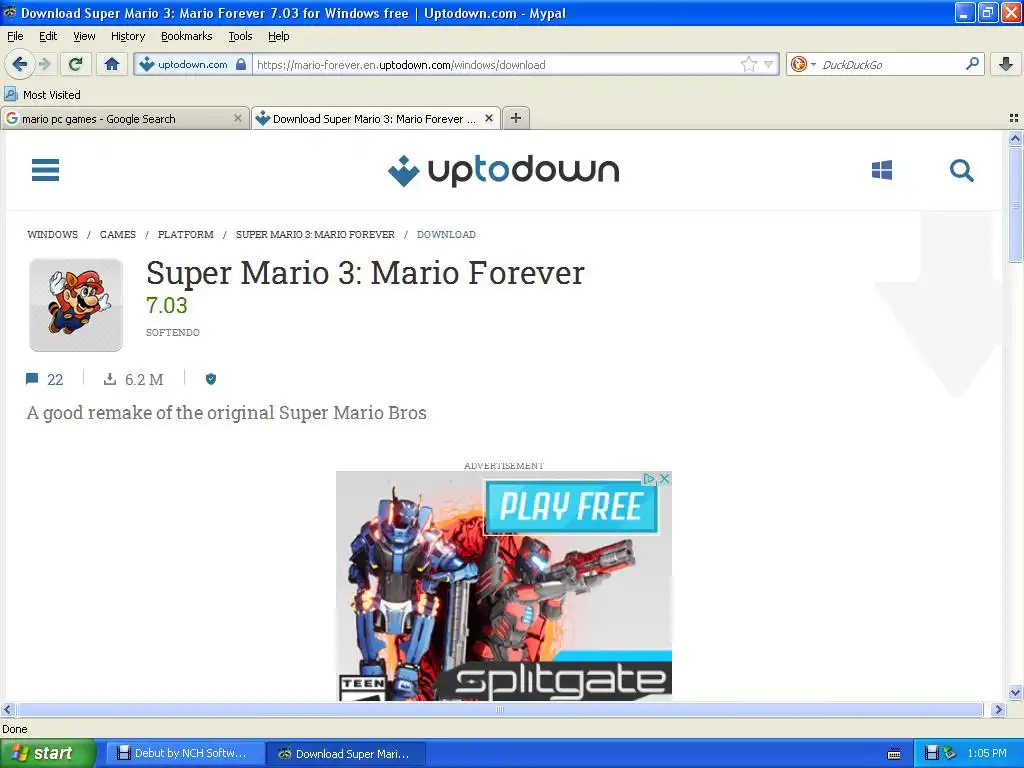
Task: Close the Splitgate advertisement with the X
Action: (x=665, y=479)
